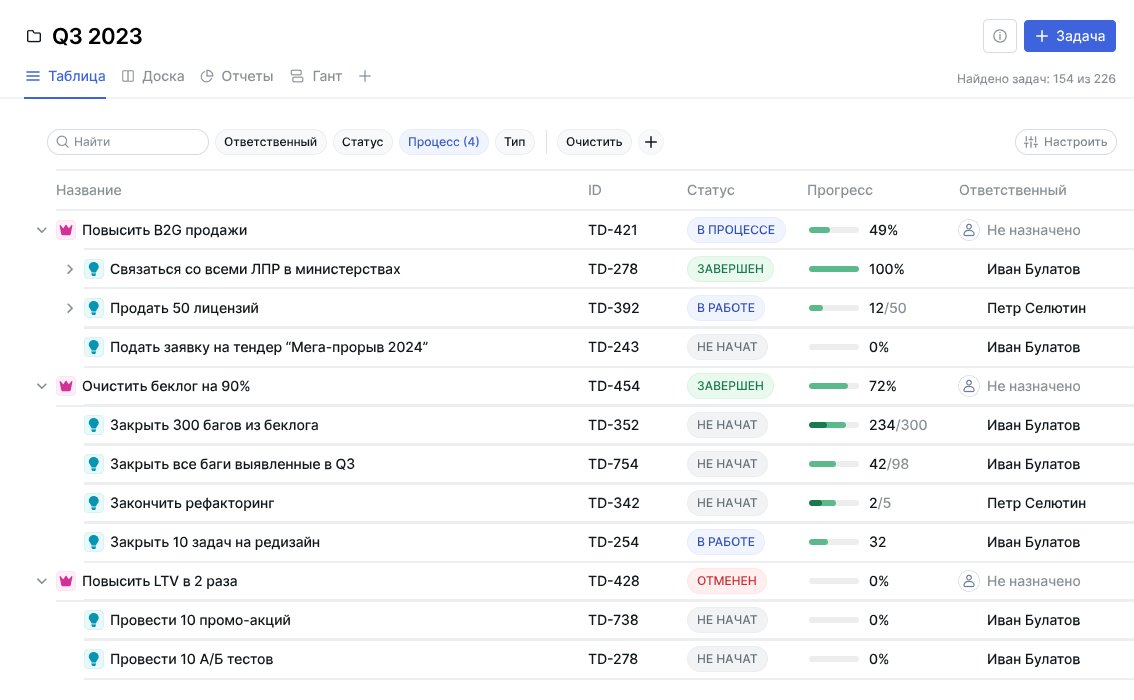Viewport: 1134px width, 700px height.
Task: Open the Ответственный filter dropdown
Action: pyautogui.click(x=270, y=142)
